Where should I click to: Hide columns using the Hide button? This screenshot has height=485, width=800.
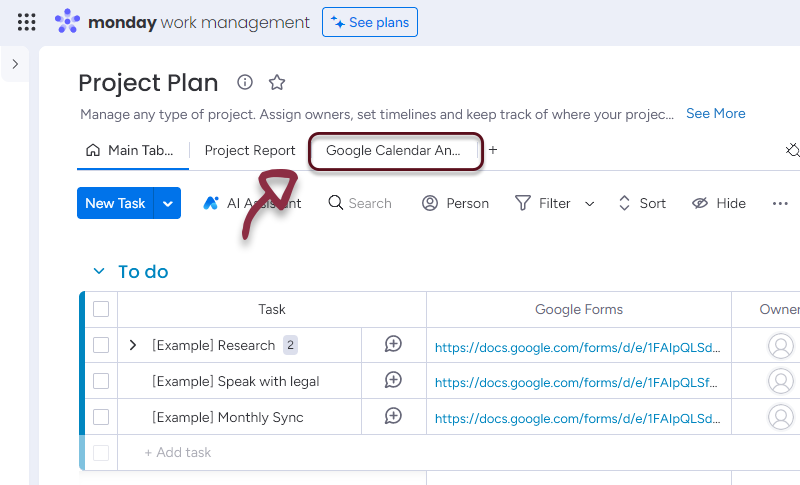pyautogui.click(x=719, y=203)
